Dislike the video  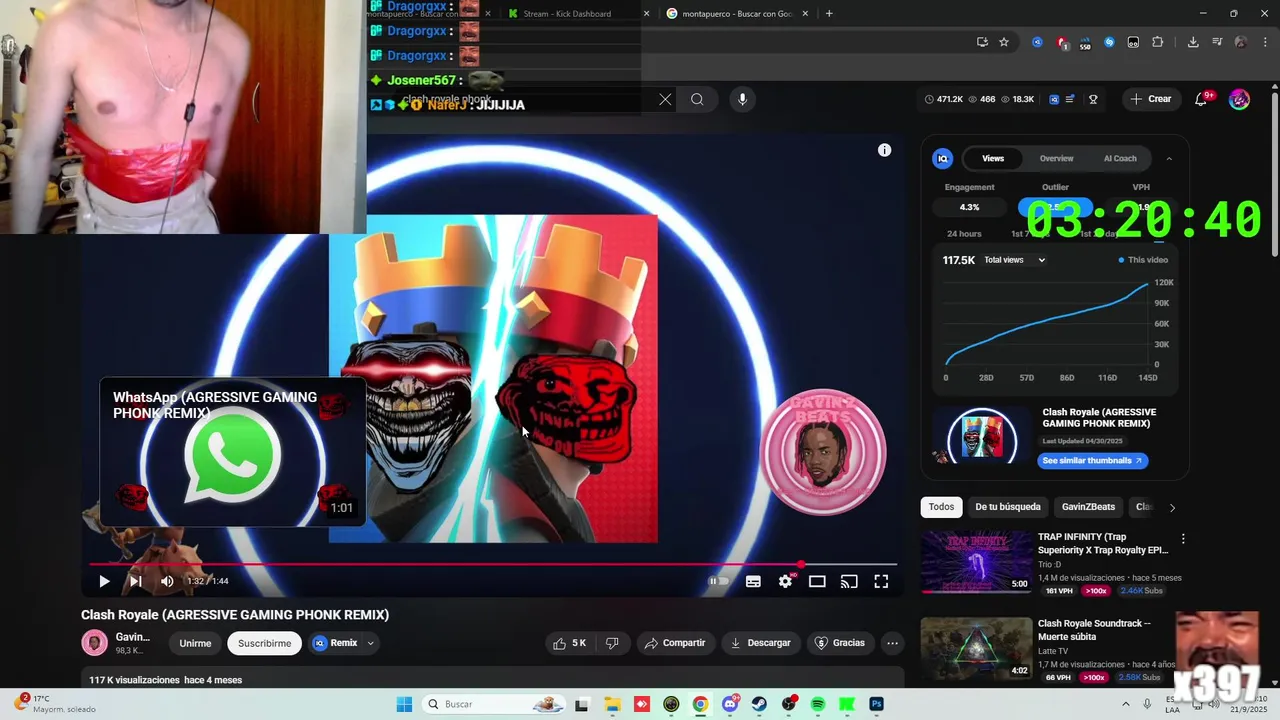612,643
